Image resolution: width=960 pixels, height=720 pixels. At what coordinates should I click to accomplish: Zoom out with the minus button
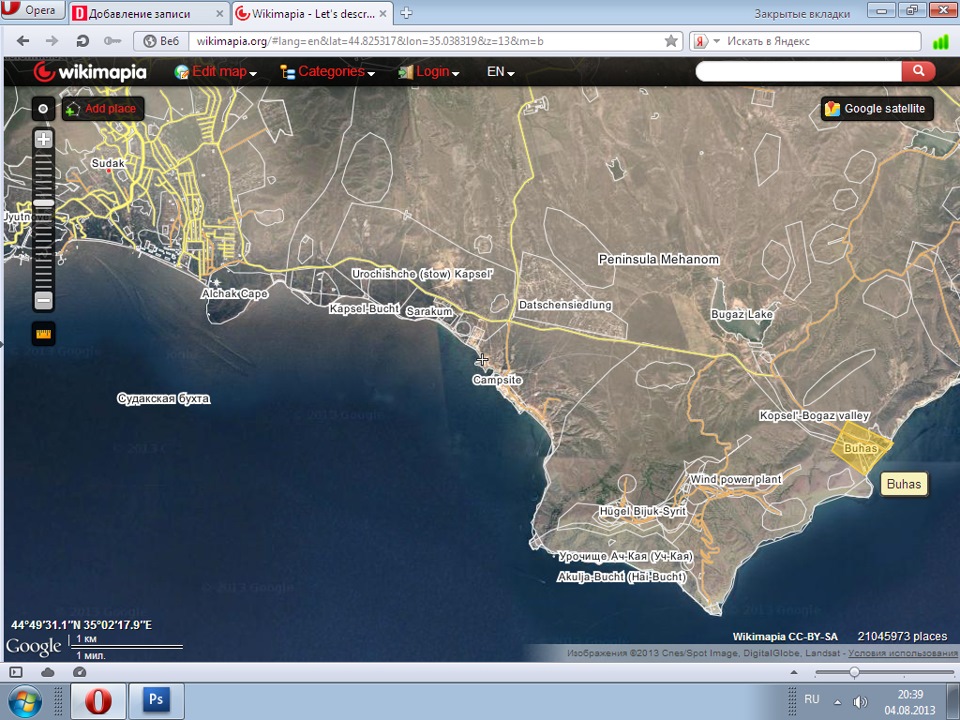(43, 301)
